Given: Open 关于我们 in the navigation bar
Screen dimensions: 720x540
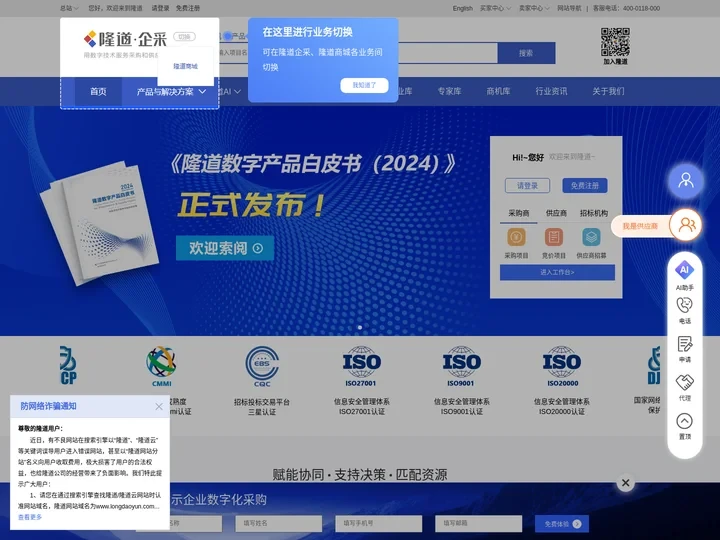Looking at the screenshot, I should (608, 91).
